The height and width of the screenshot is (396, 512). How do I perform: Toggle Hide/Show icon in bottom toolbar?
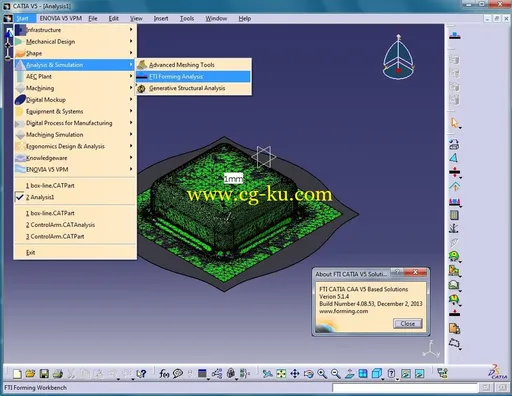pyautogui.click(x=406, y=374)
